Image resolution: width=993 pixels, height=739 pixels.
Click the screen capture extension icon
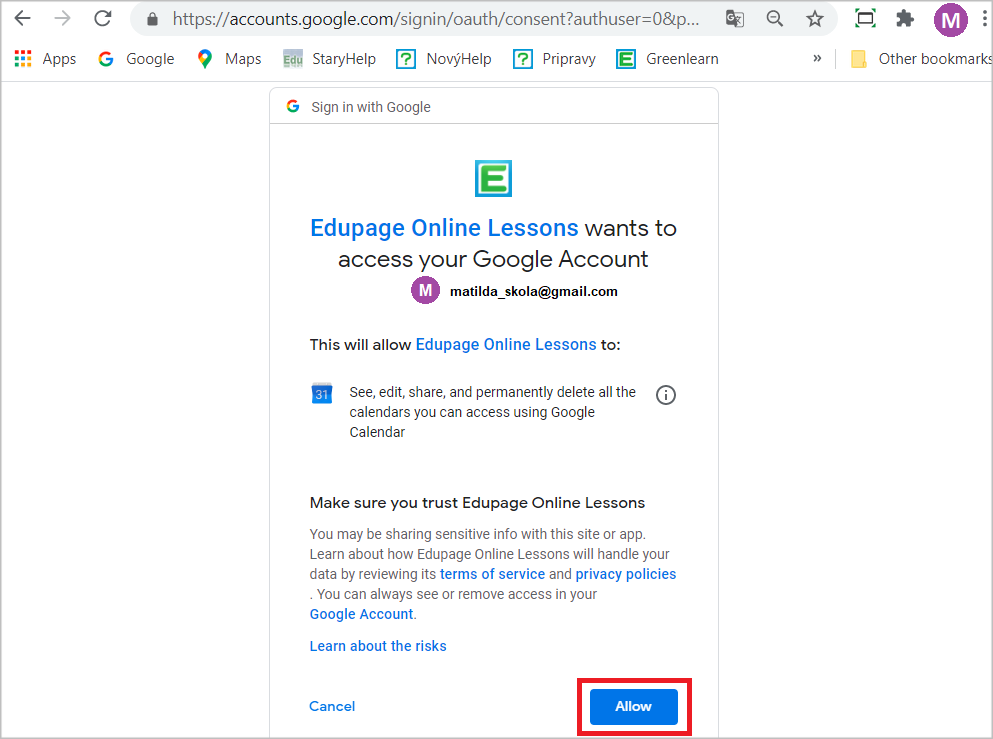coord(865,18)
